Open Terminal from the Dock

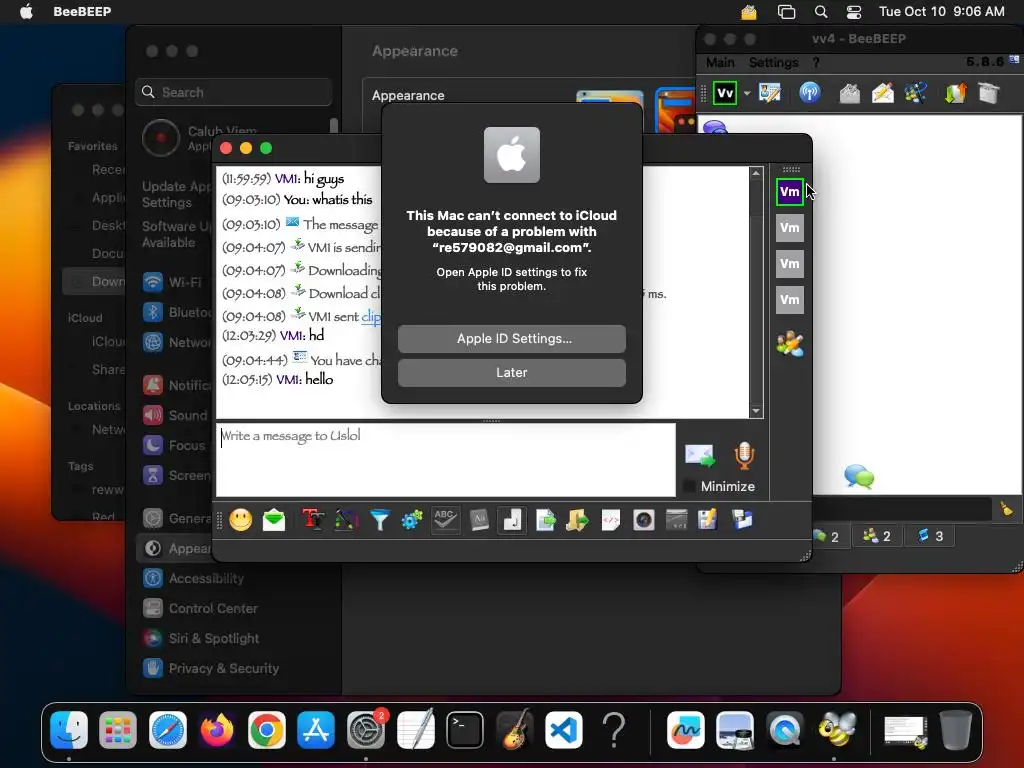(x=465, y=729)
